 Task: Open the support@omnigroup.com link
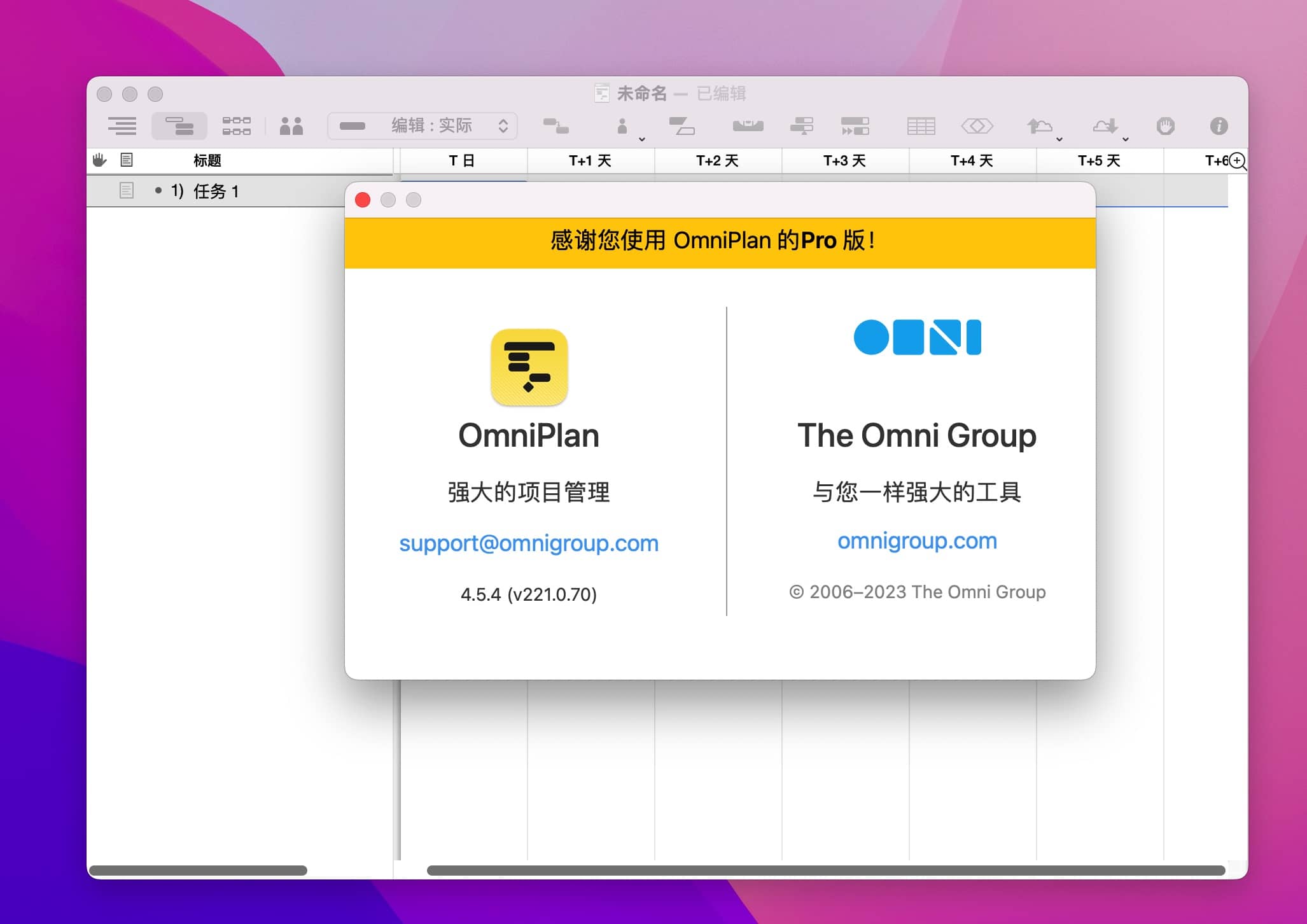click(x=529, y=543)
